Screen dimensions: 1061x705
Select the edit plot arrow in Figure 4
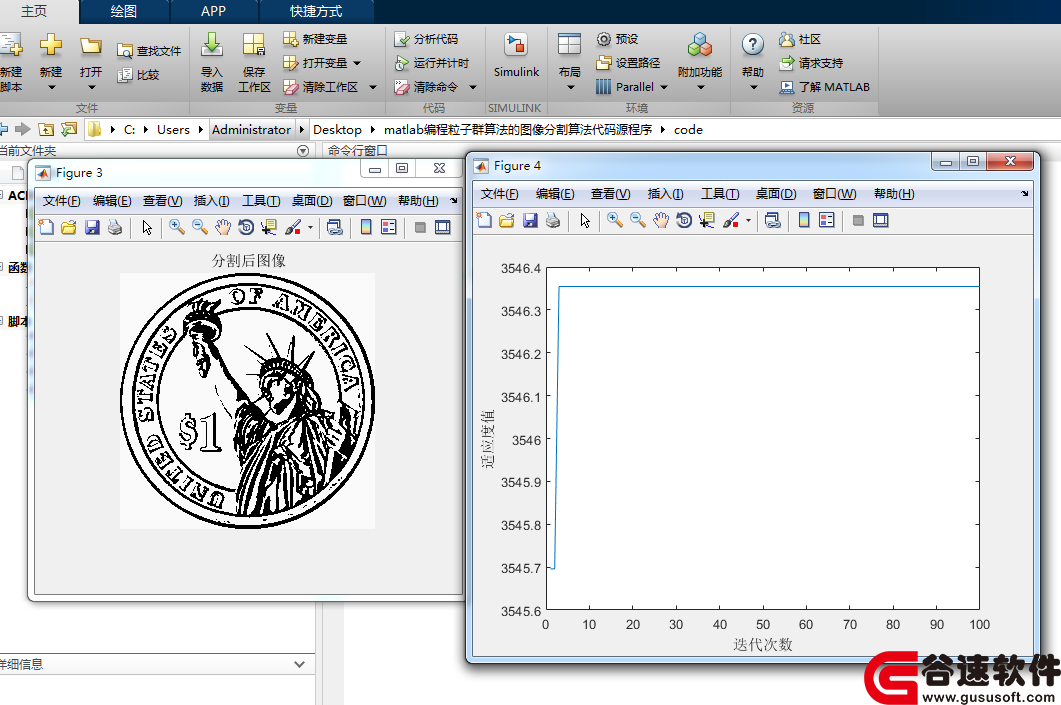585,221
